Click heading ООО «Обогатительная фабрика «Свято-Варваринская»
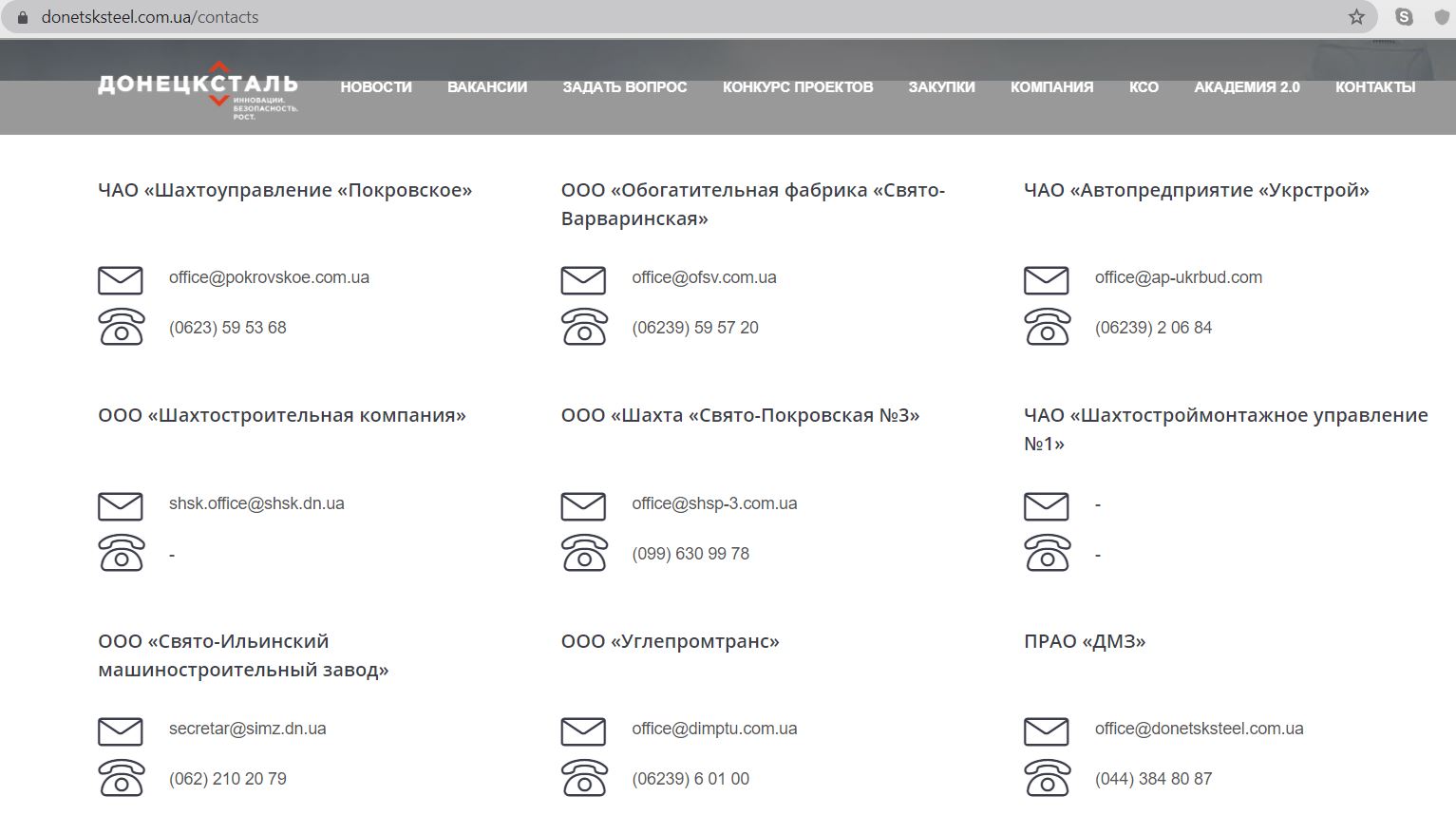The width and height of the screenshot is (1456, 815). pos(753,204)
